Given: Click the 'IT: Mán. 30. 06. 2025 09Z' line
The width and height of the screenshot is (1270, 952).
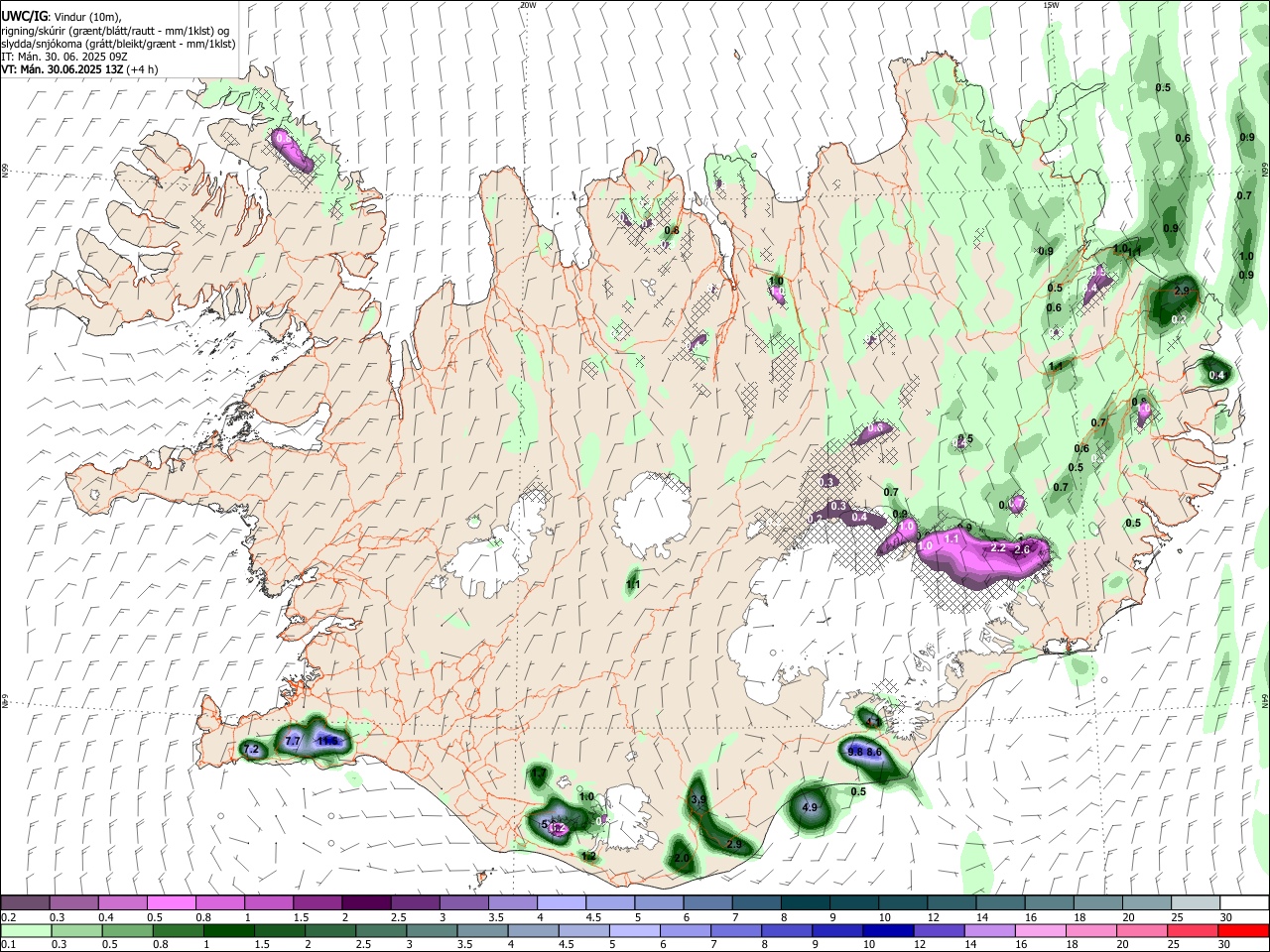Looking at the screenshot, I should pos(63,57).
